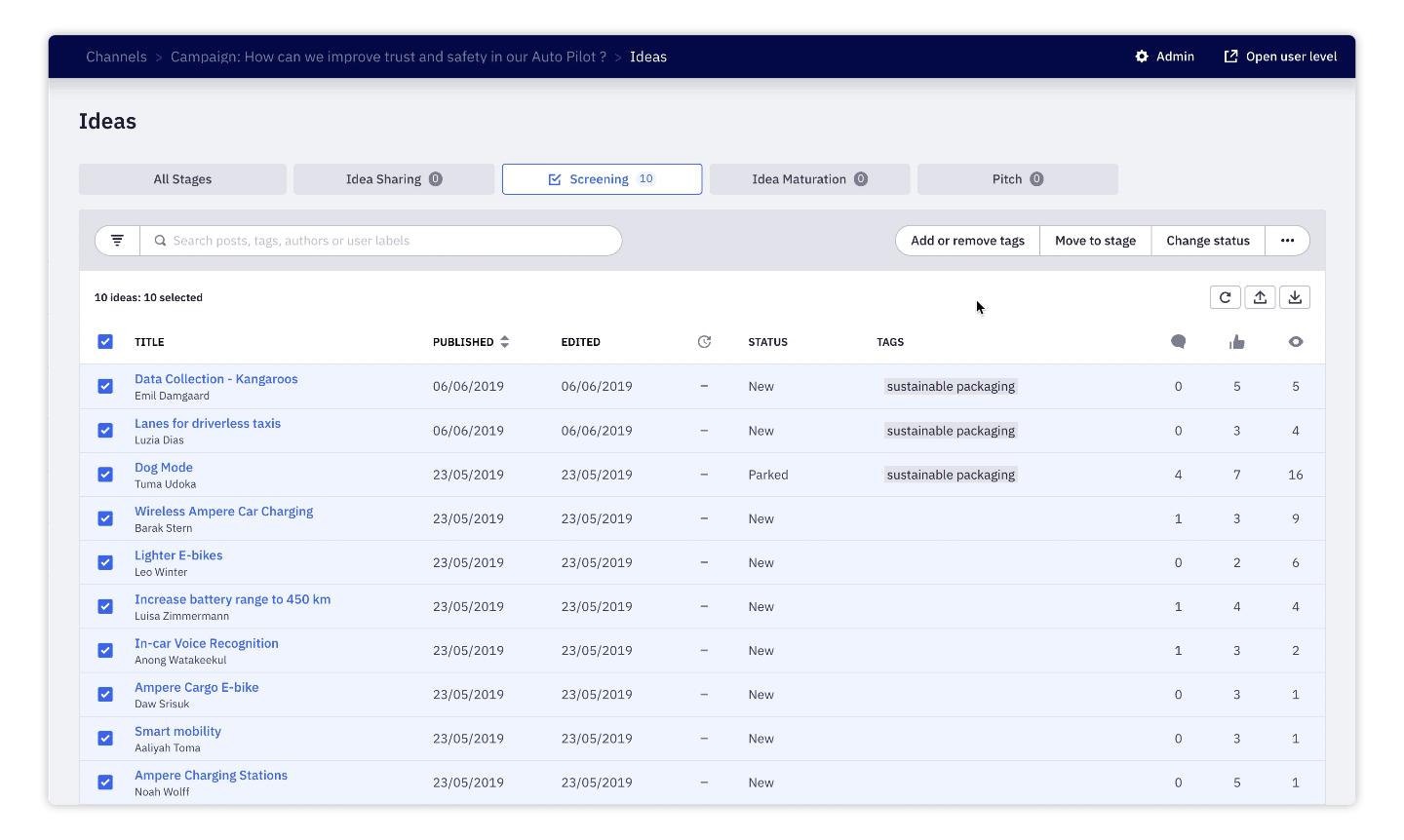Open Increase battery range to 450 km idea
This screenshot has height=840, width=1404.
coord(232,599)
